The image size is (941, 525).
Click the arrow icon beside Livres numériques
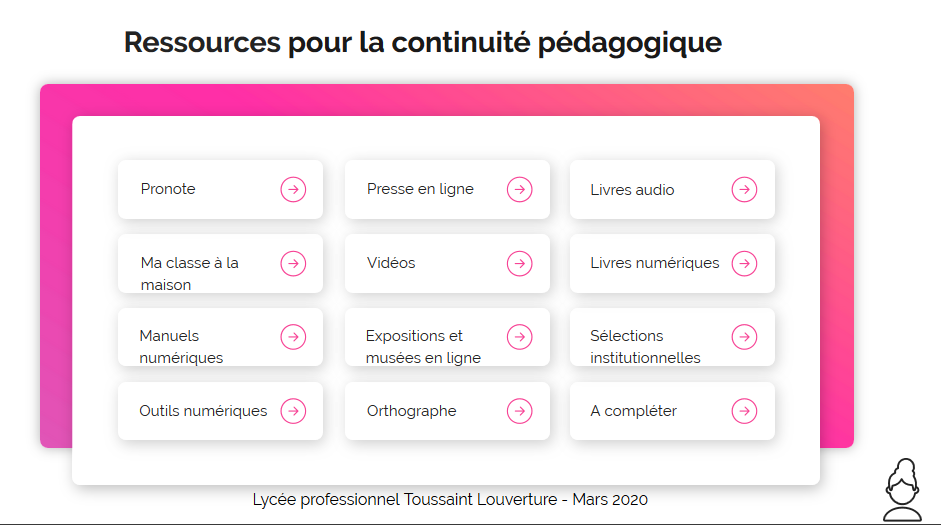click(x=744, y=263)
